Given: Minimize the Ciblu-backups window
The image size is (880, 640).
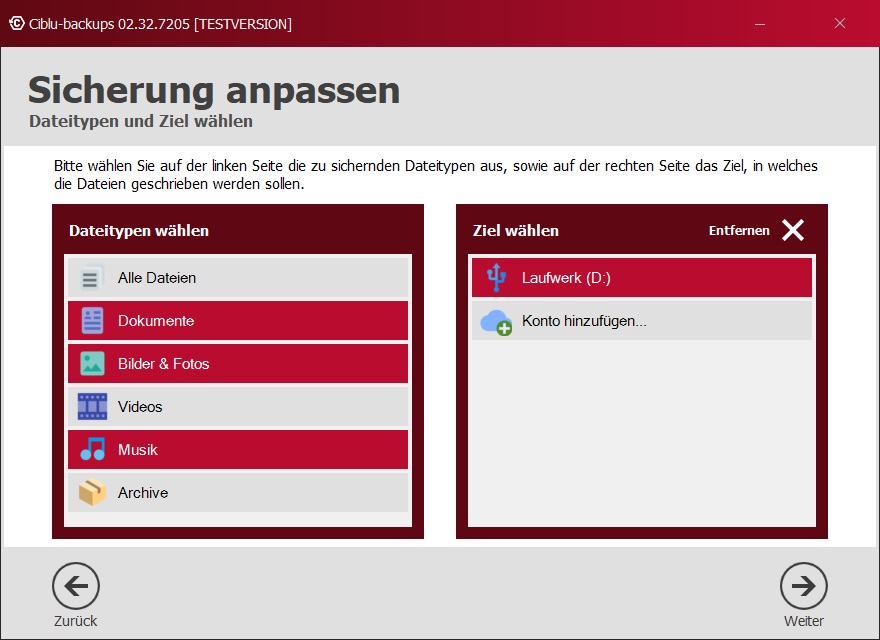Looking at the screenshot, I should tap(760, 24).
